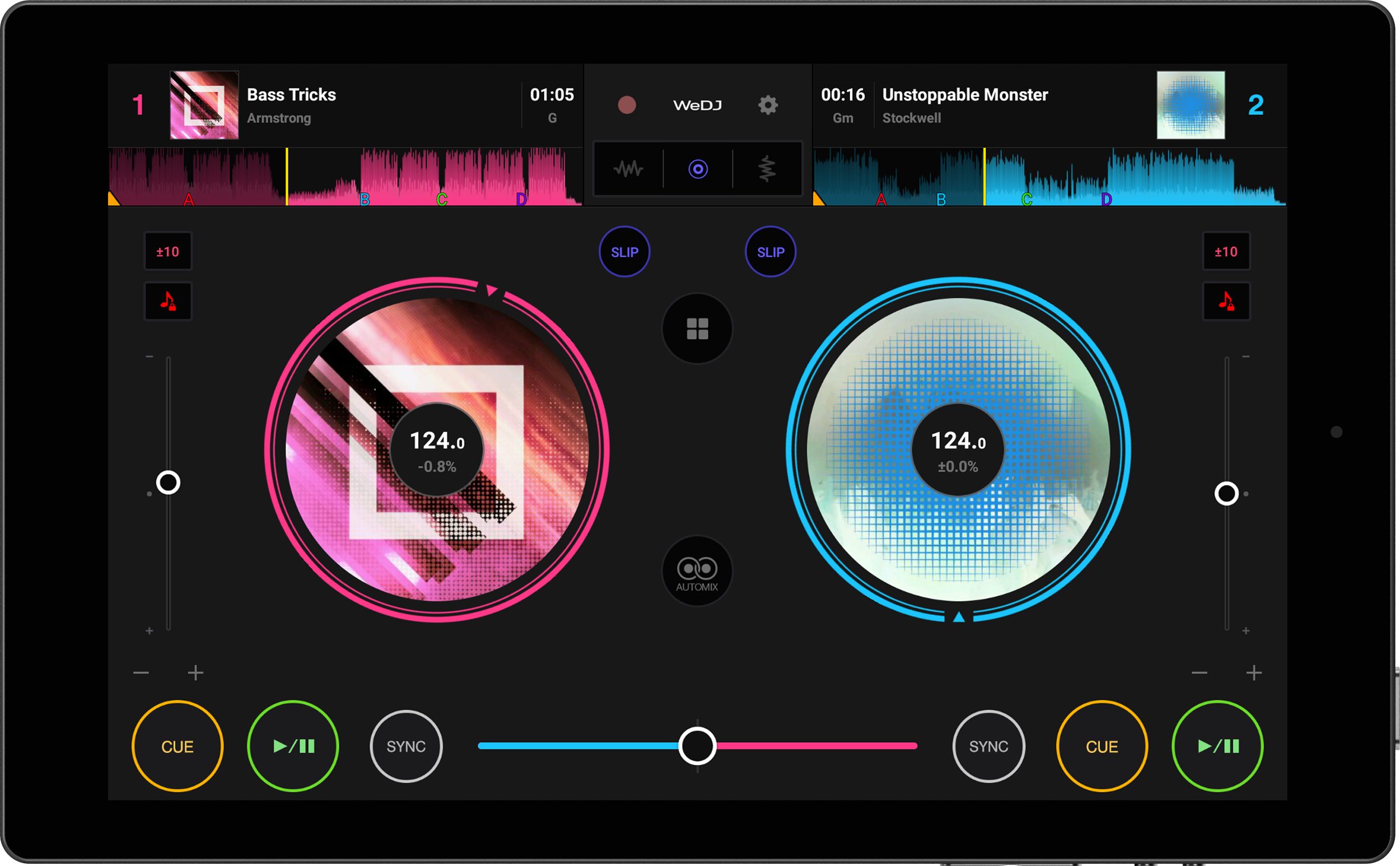Open the performance pads grid icon

pyautogui.click(x=697, y=329)
